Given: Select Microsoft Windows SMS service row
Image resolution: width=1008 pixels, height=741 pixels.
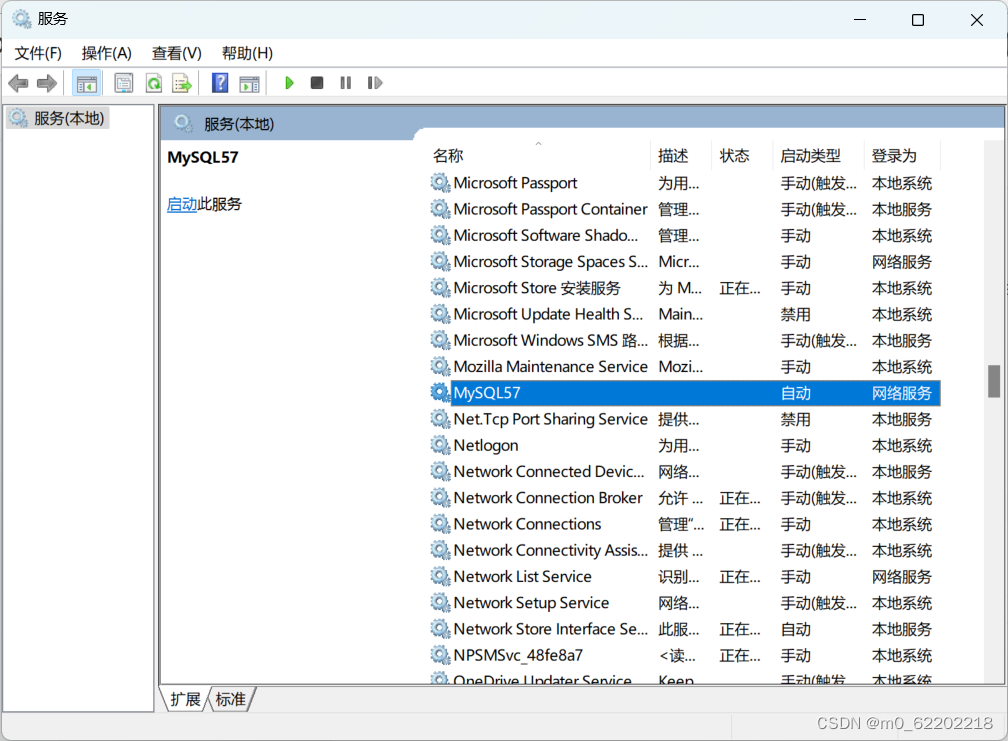Looking at the screenshot, I should (x=685, y=341).
